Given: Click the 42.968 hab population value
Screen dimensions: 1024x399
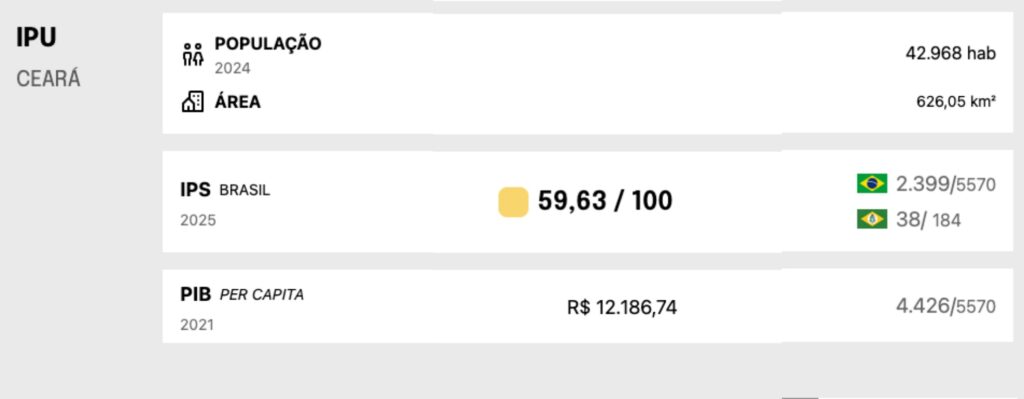Looking at the screenshot, I should [950, 54].
